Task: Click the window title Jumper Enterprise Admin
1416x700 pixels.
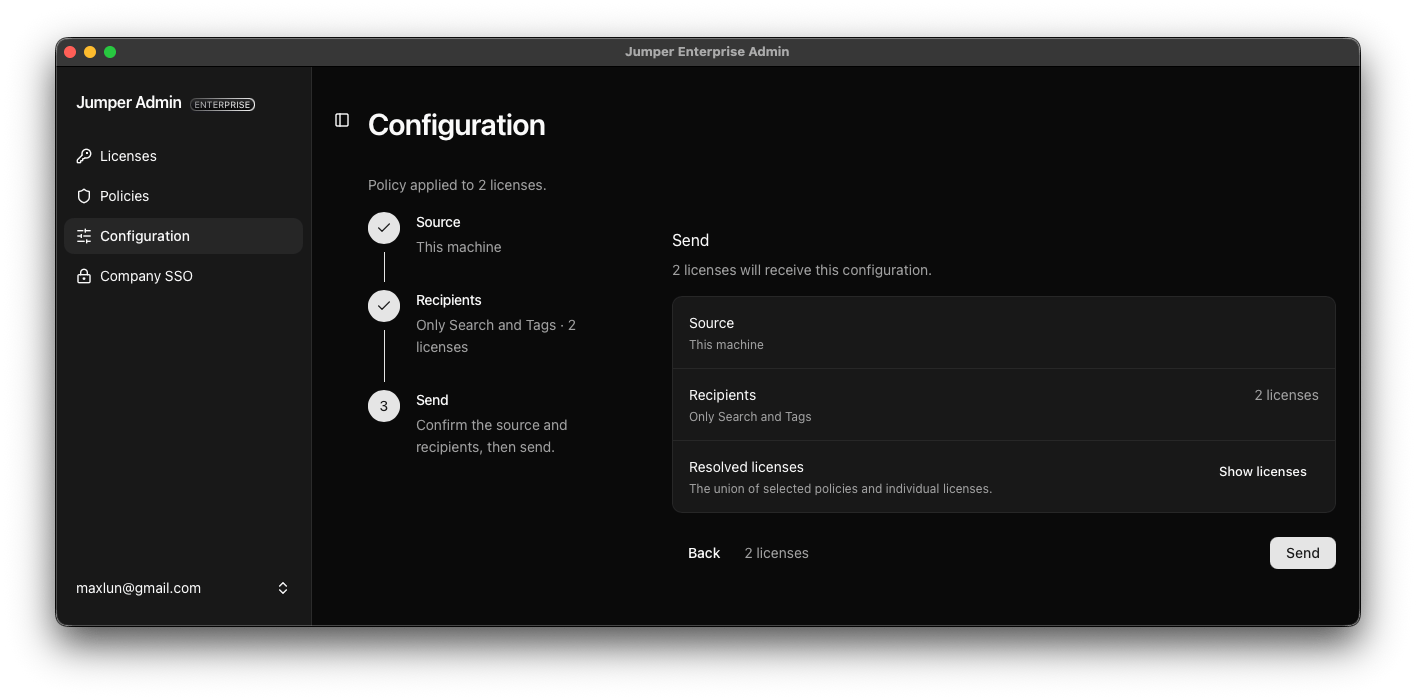Action: click(707, 52)
